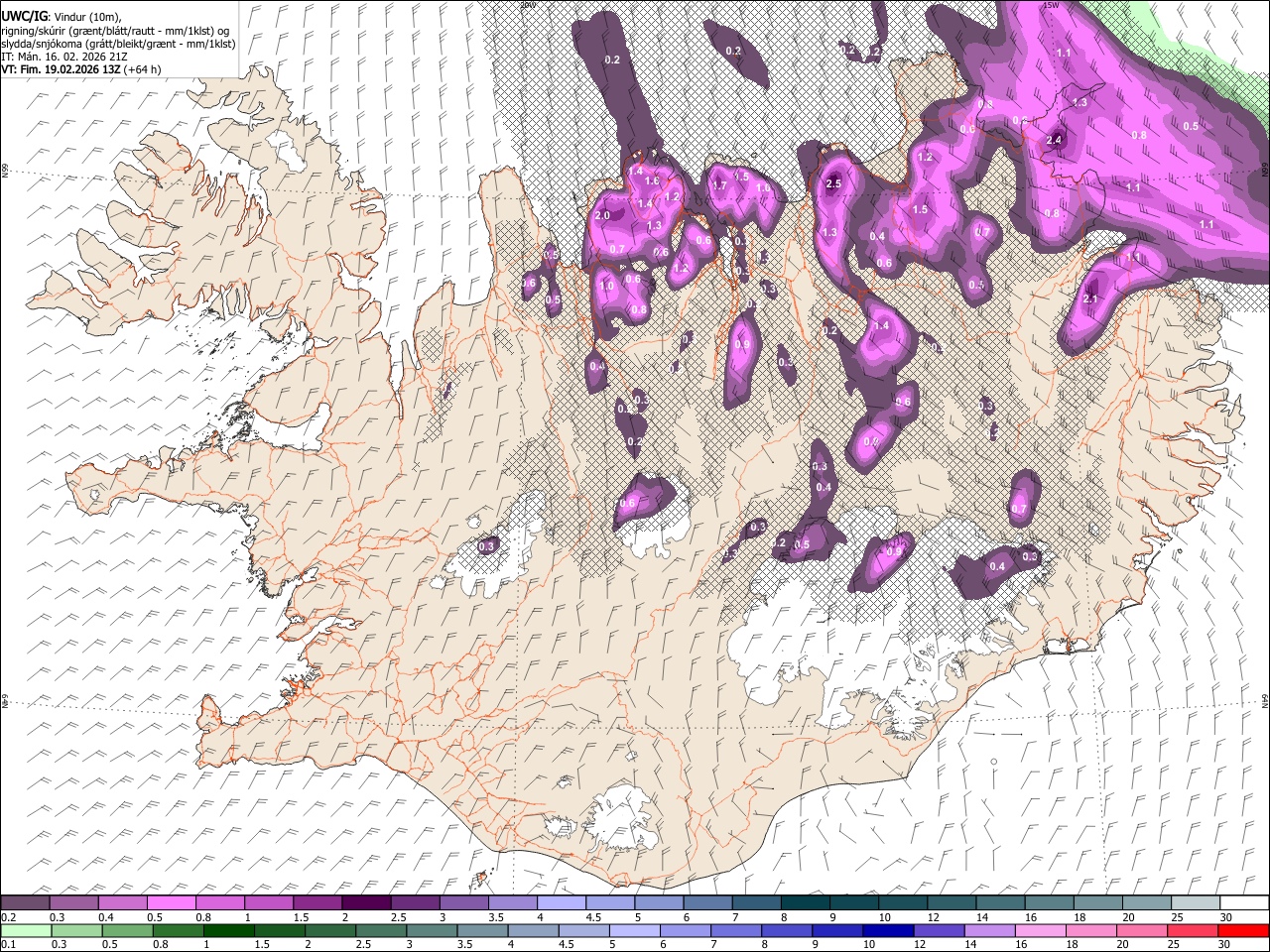Viewport: 1270px width, 952px height.
Task: Select the pale lavender 4 snow legend swatch
Action: click(x=561, y=903)
